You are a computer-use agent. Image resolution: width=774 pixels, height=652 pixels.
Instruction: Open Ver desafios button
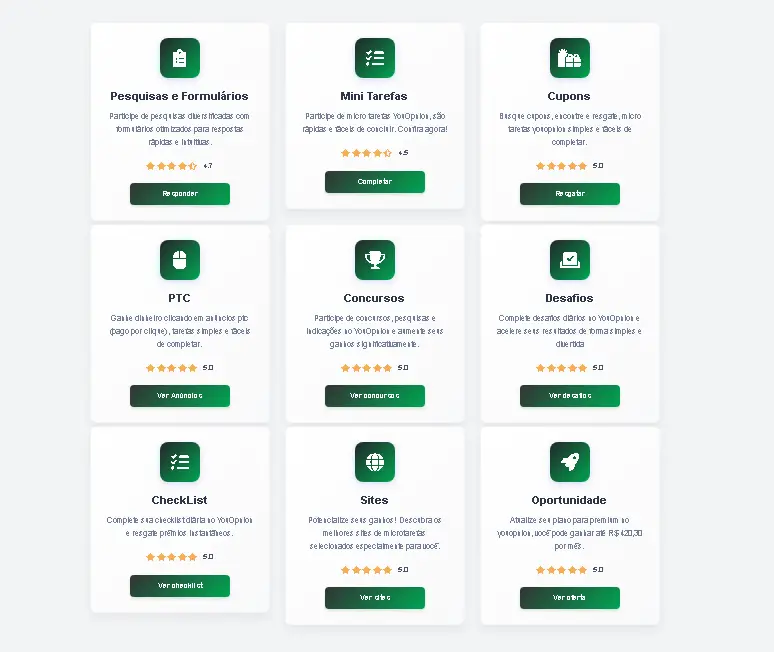pos(570,396)
